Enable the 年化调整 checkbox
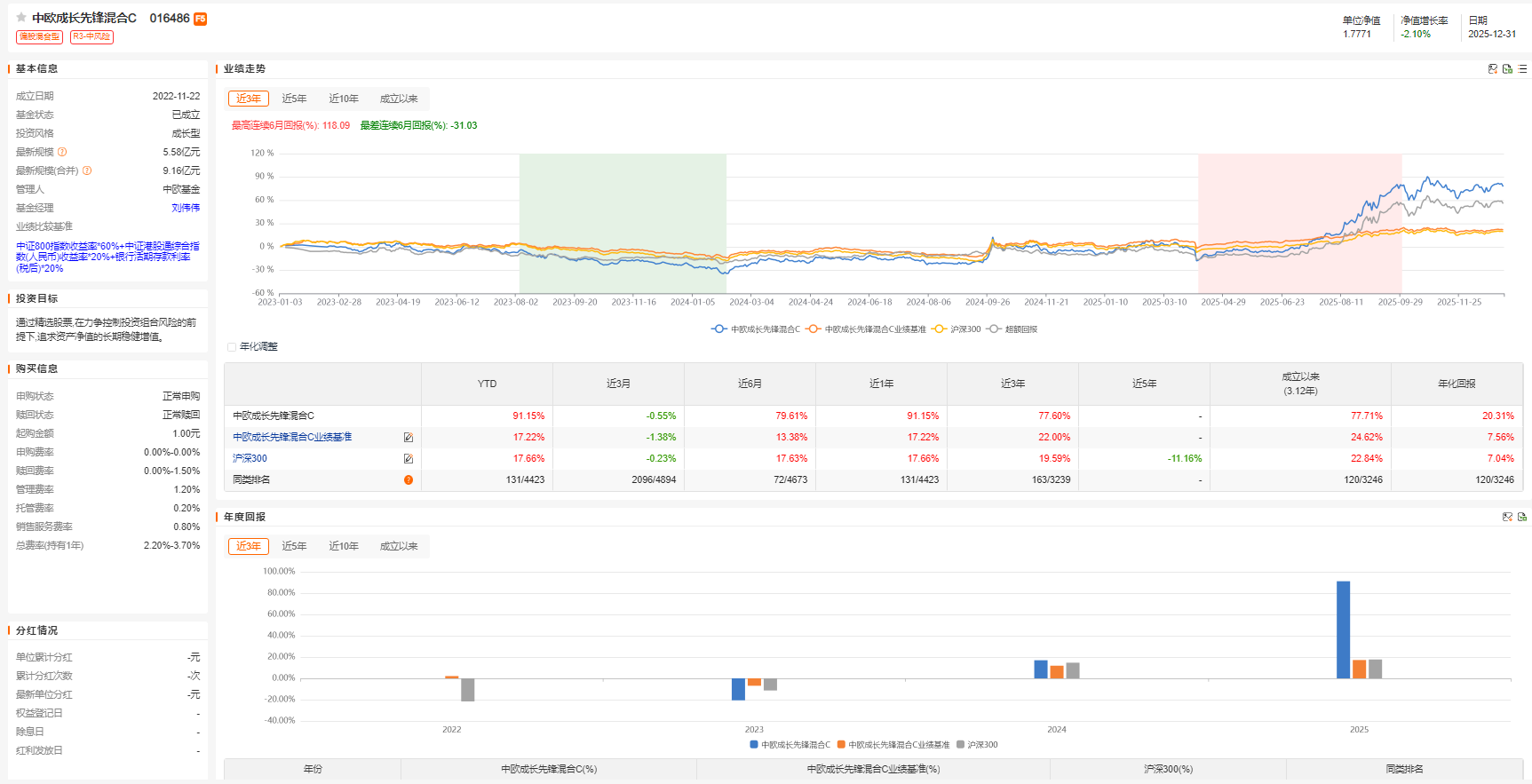This screenshot has width=1532, height=784. tap(232, 347)
